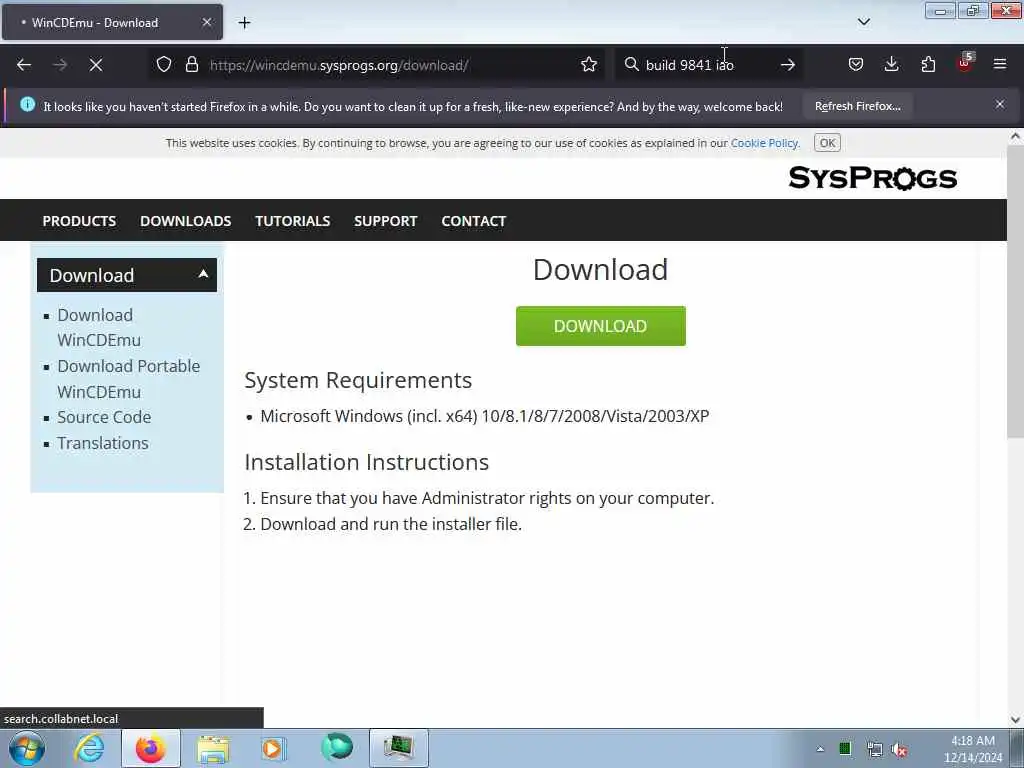Viewport: 1024px width, 768px height.
Task: Click the monitor application taskbar icon
Action: [x=398, y=748]
